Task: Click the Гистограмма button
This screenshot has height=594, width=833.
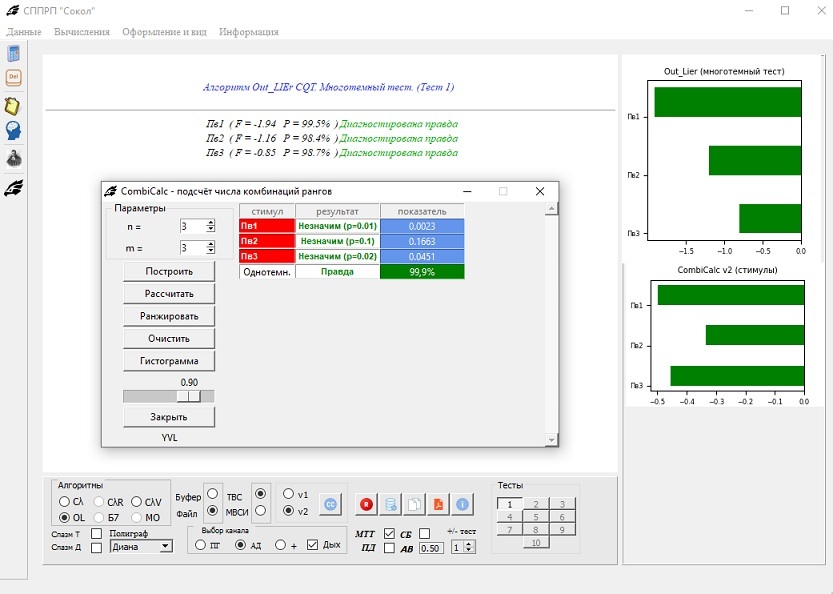Action: tap(169, 360)
